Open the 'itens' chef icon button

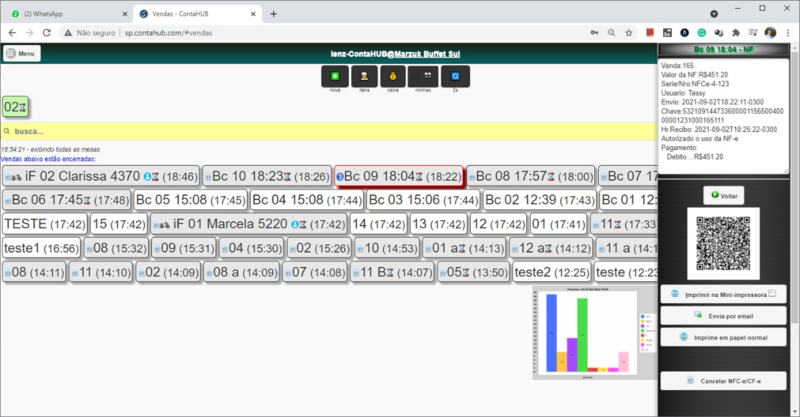[x=364, y=76]
